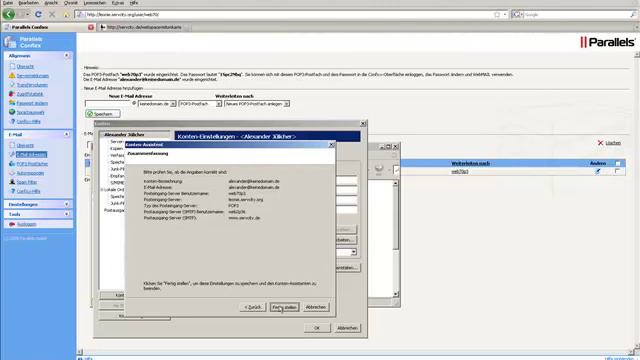Viewport: 640px width, 360px height.
Task: Click the search magnifier icon in Google box
Action: click(633, 14)
